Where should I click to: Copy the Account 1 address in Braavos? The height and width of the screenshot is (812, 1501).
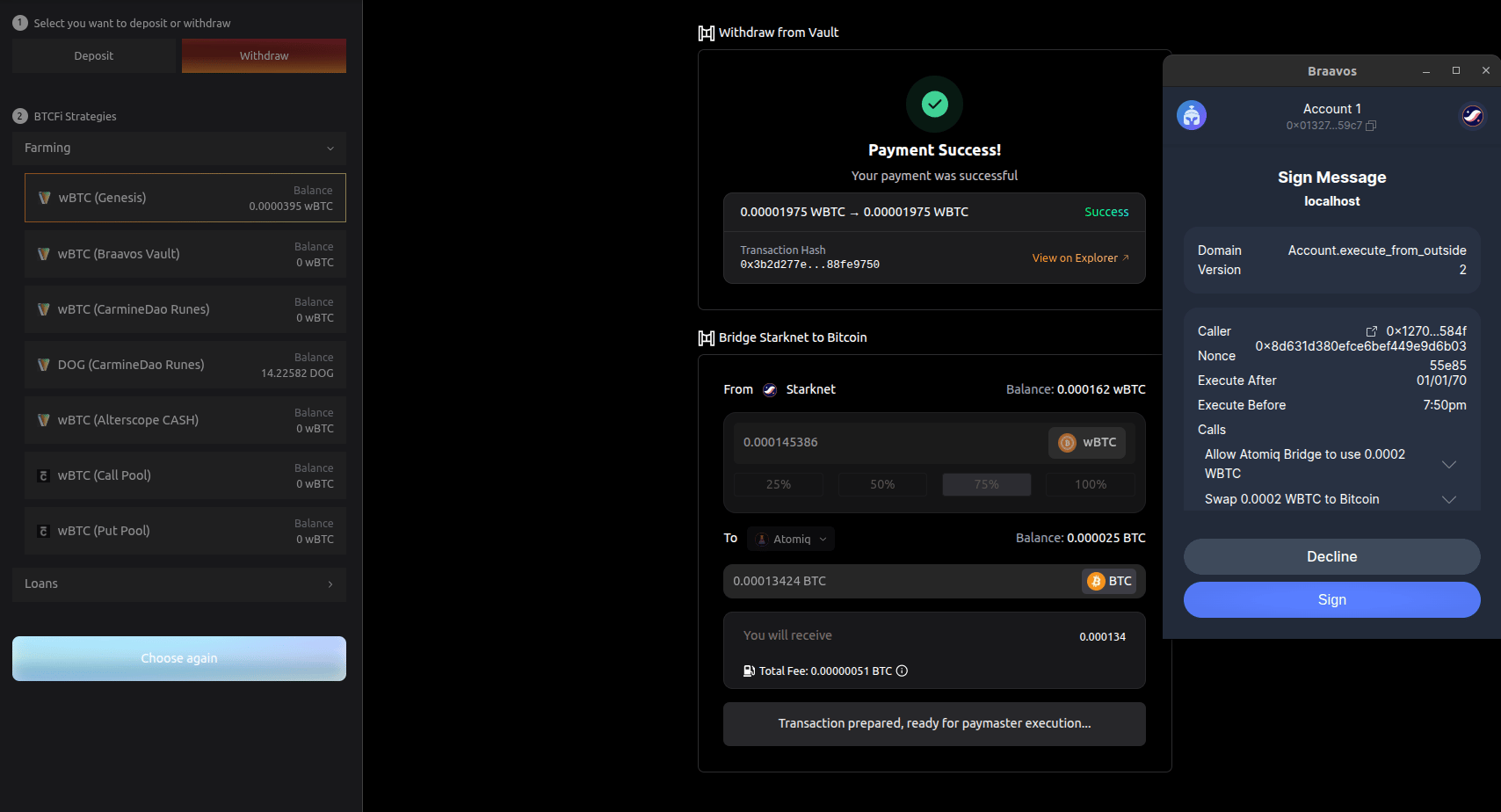tap(1371, 126)
